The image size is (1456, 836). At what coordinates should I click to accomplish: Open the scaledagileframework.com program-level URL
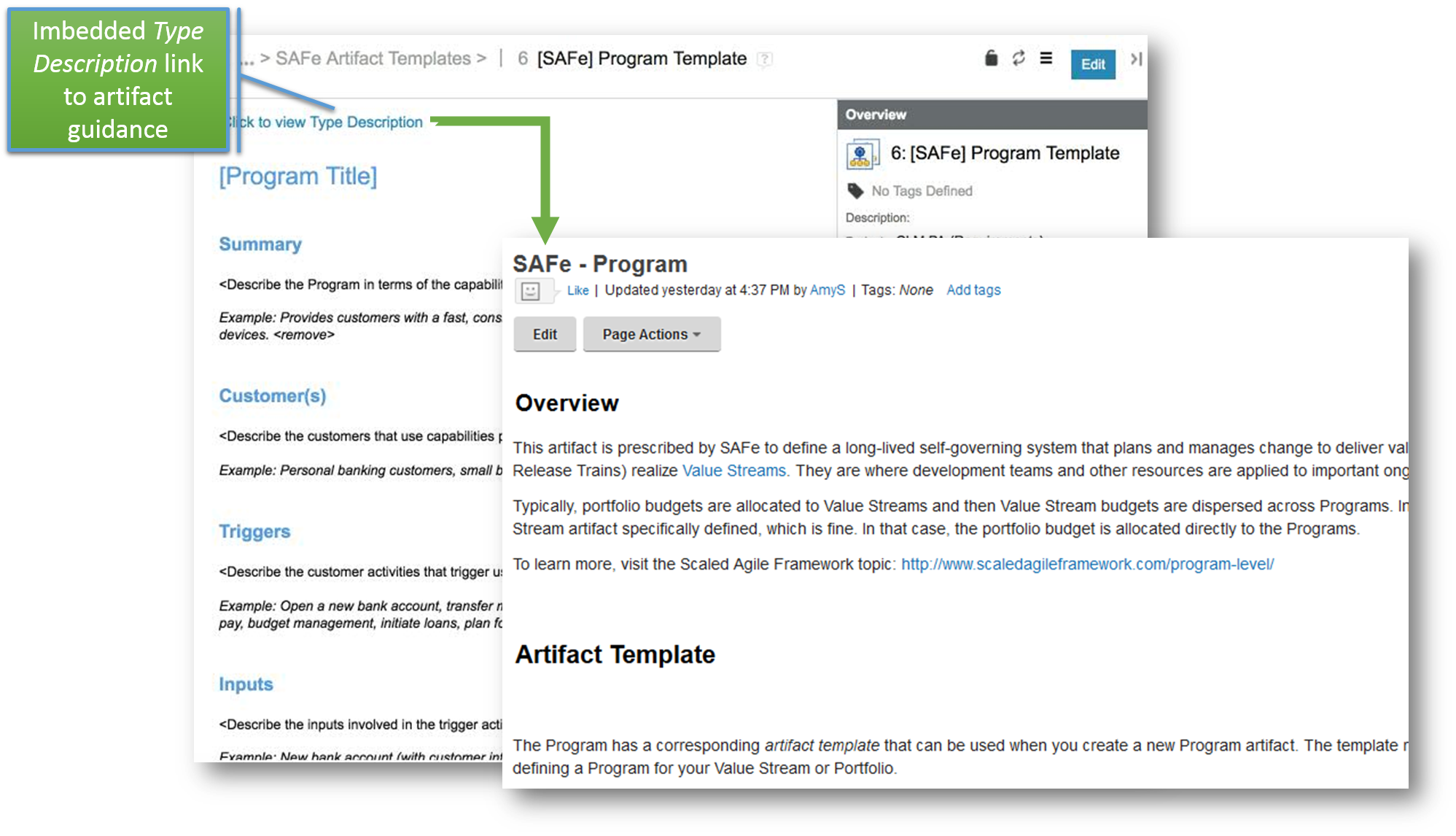click(x=1087, y=565)
